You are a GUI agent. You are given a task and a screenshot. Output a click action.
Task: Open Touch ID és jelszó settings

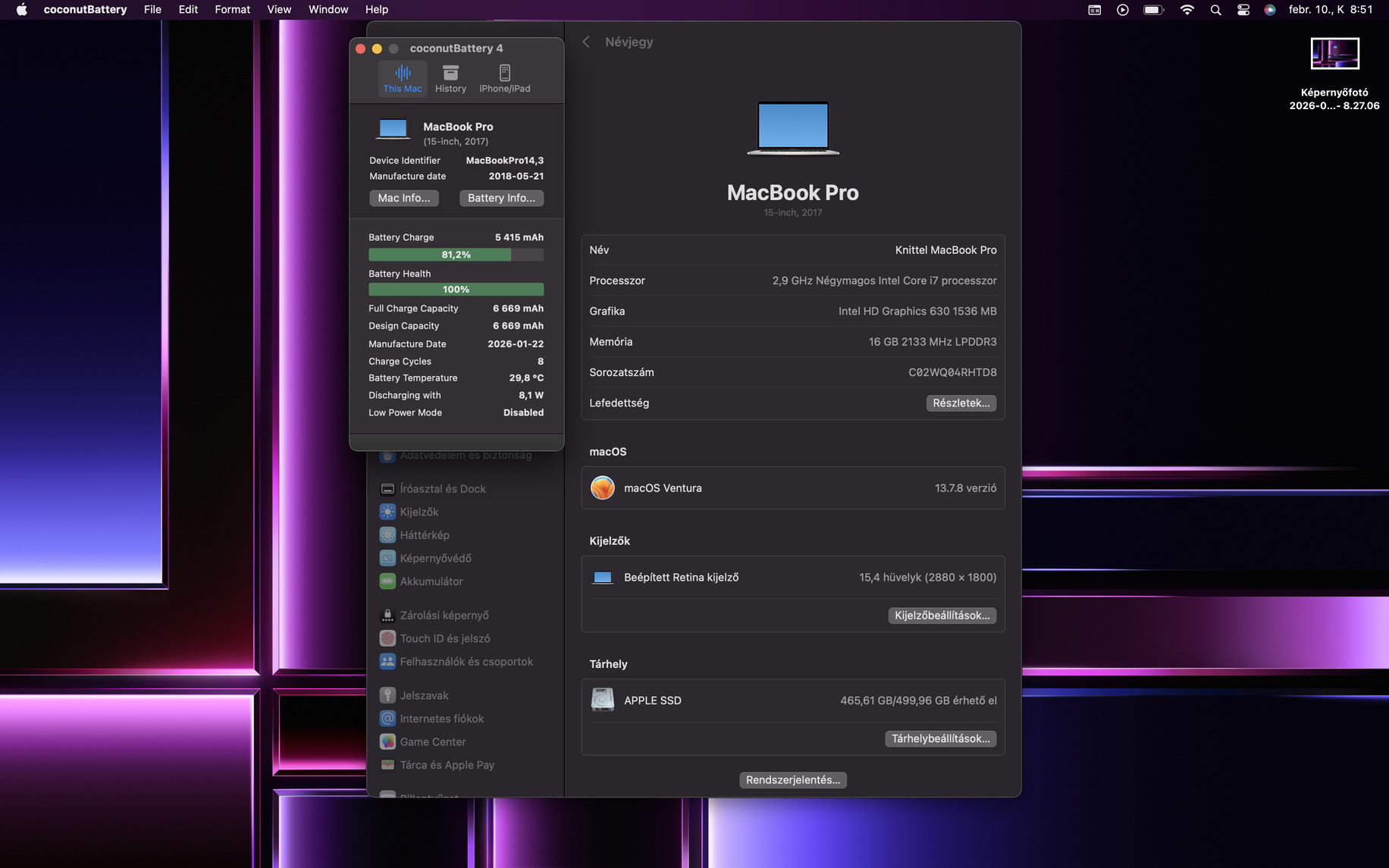click(x=435, y=639)
